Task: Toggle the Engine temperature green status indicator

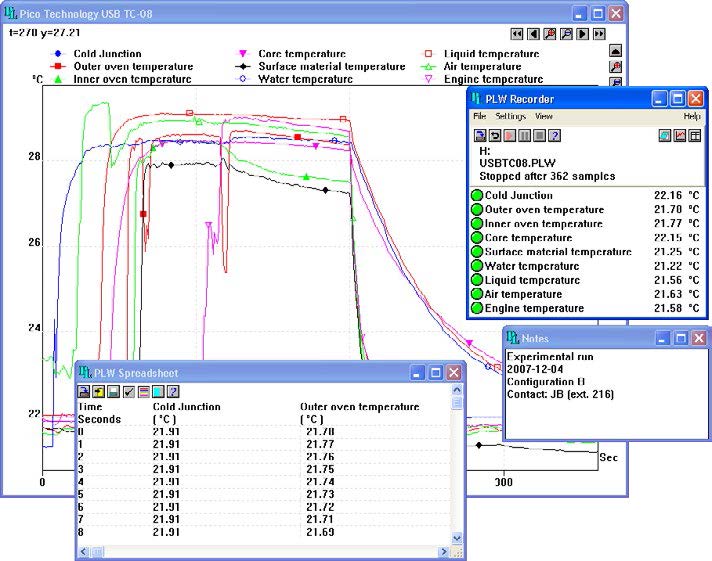Action: [477, 309]
